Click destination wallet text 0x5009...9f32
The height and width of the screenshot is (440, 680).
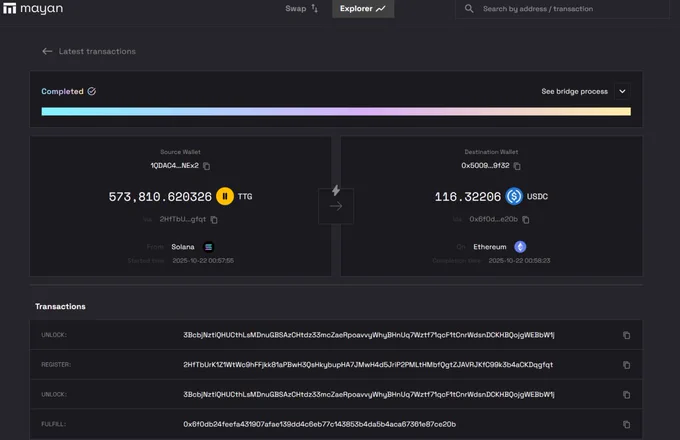coord(485,166)
